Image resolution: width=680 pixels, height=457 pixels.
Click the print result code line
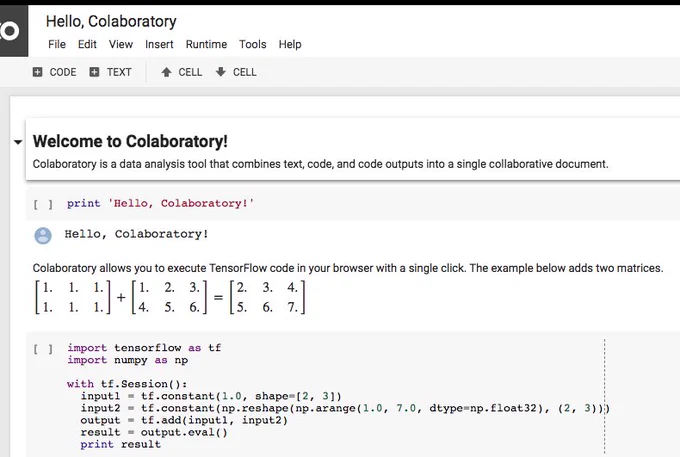[121, 444]
